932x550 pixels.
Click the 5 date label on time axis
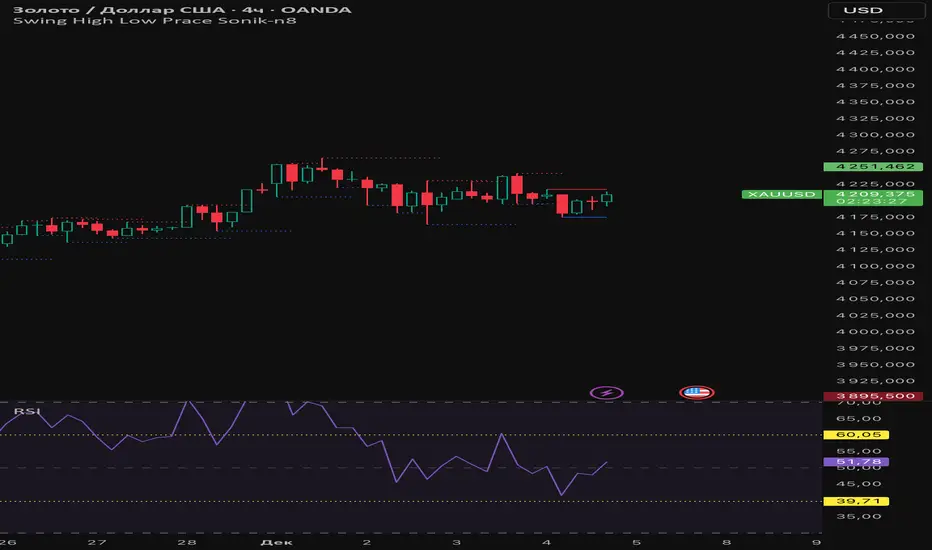(637, 542)
